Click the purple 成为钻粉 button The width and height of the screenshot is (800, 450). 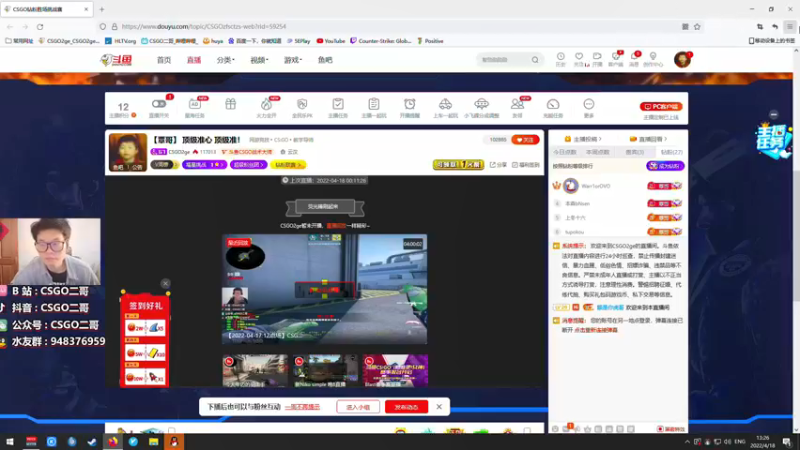[x=665, y=166]
